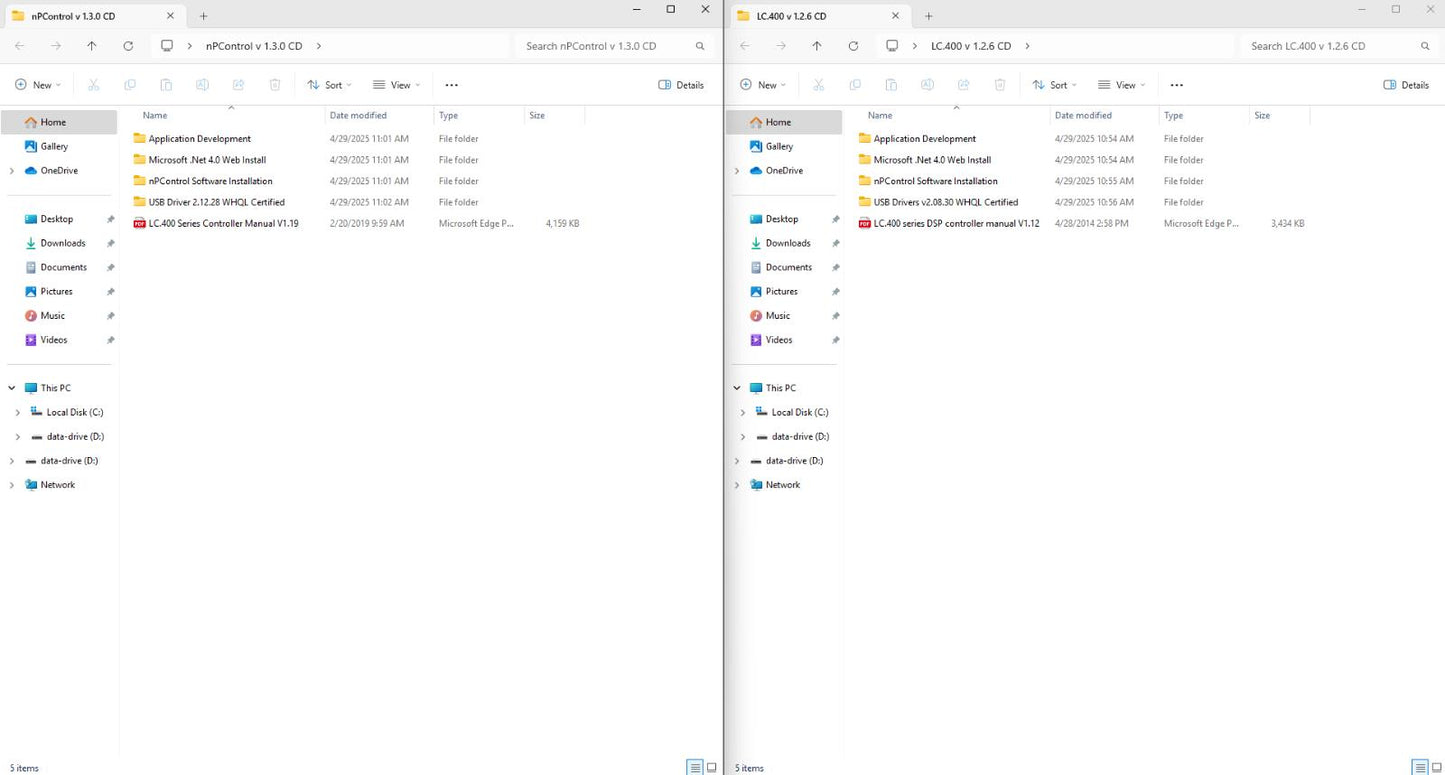Click Copy icon in nPControl window toolbar
The image size is (1445, 775).
[x=130, y=85]
